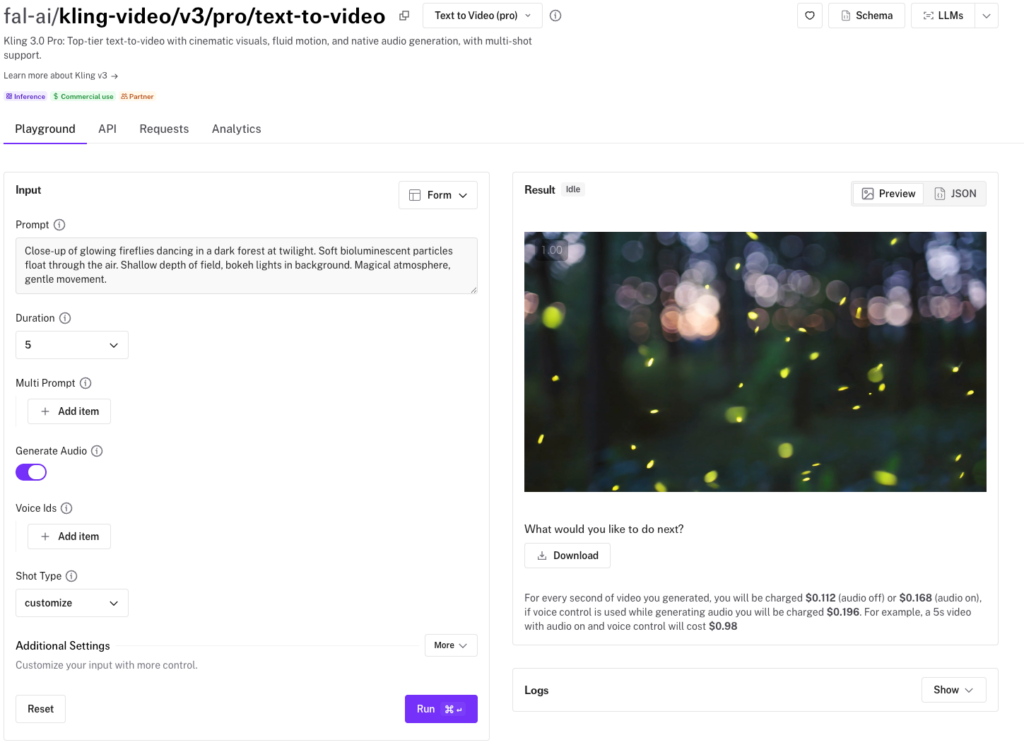The width and height of the screenshot is (1024, 745).
Task: Switch result view to JSON
Action: (x=955, y=194)
